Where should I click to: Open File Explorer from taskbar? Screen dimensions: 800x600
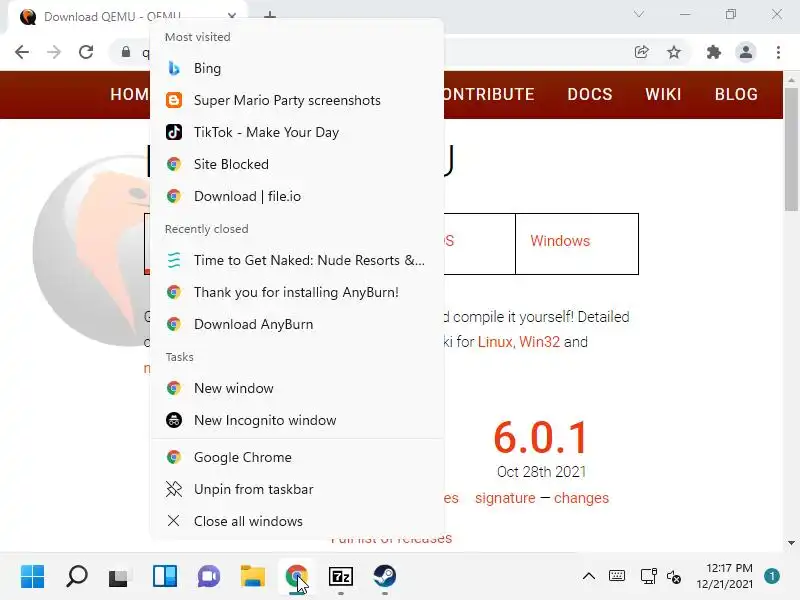(253, 577)
